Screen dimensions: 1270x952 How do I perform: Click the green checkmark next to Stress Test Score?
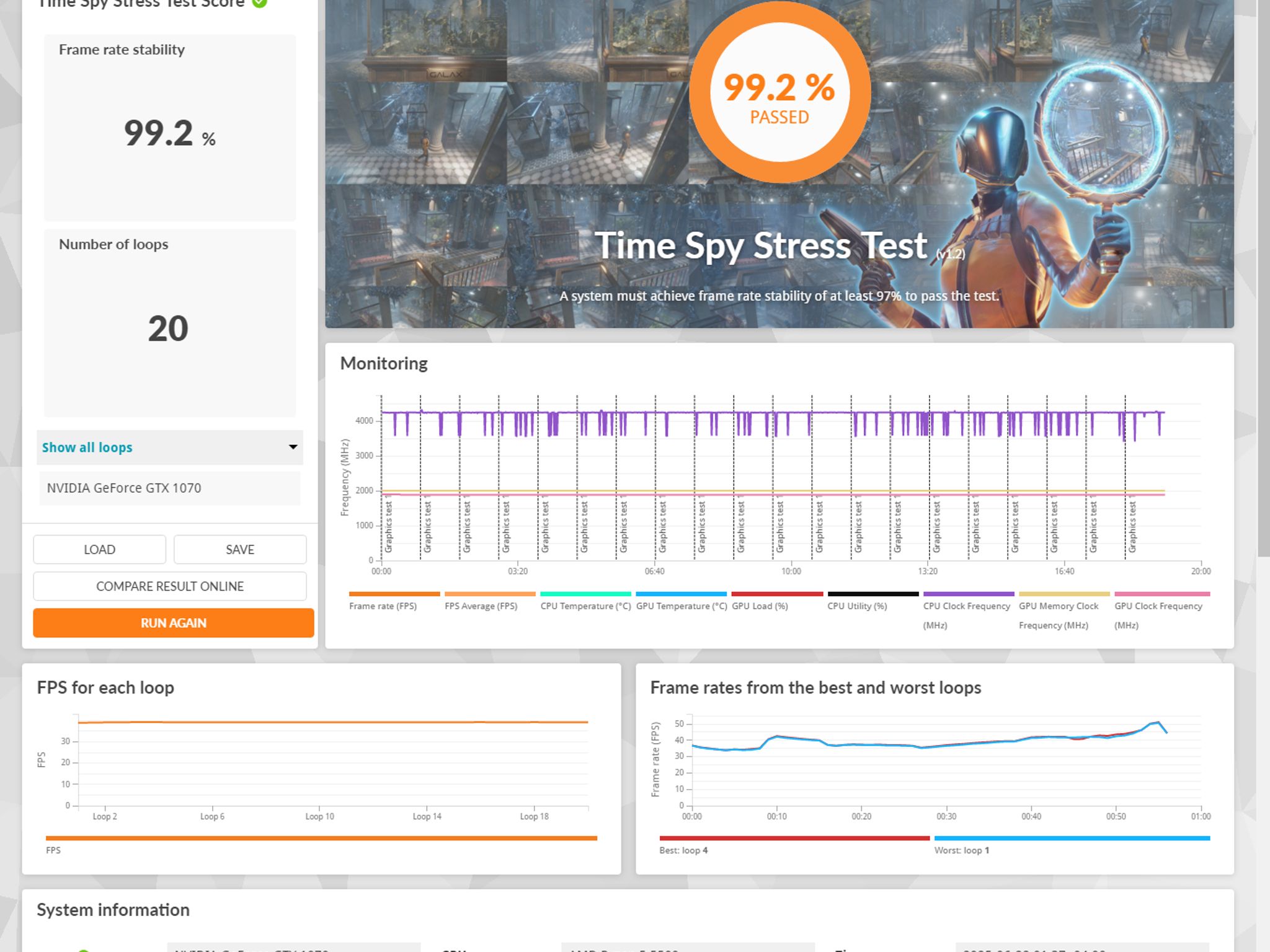(260, 2)
